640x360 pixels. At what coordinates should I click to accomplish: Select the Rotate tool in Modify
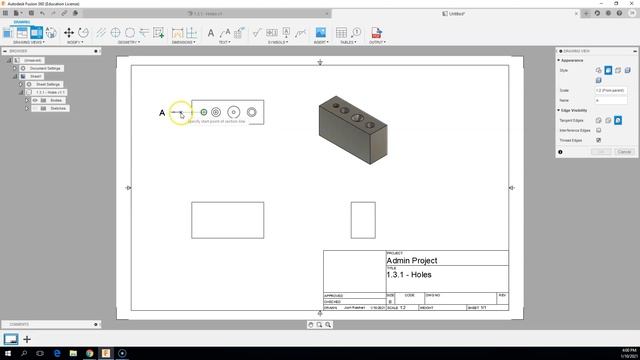(x=83, y=33)
